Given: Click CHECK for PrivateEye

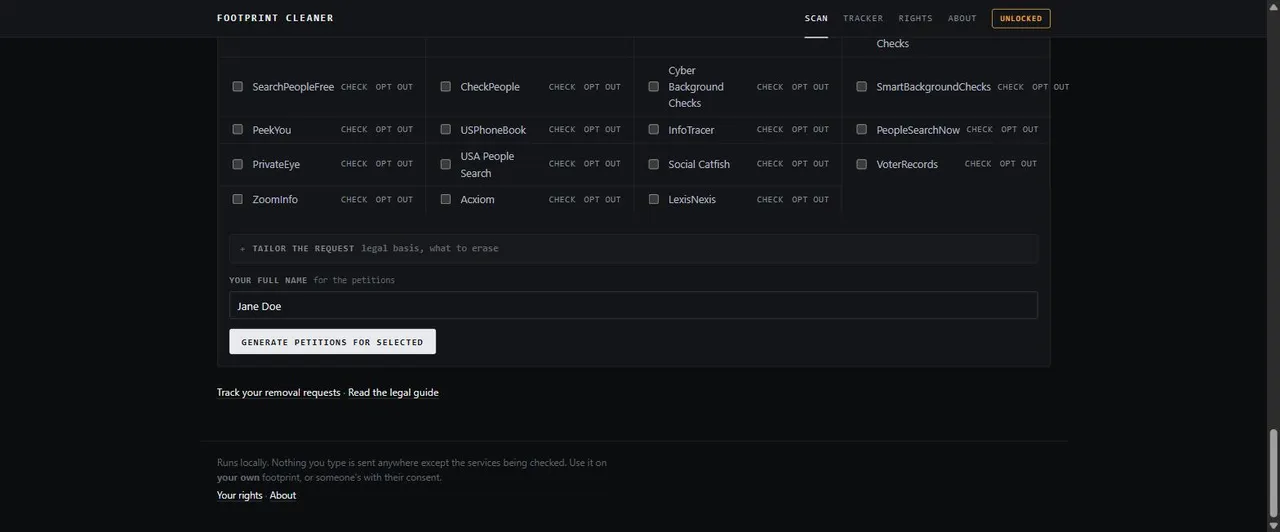Looking at the screenshot, I should pyautogui.click(x=354, y=163).
